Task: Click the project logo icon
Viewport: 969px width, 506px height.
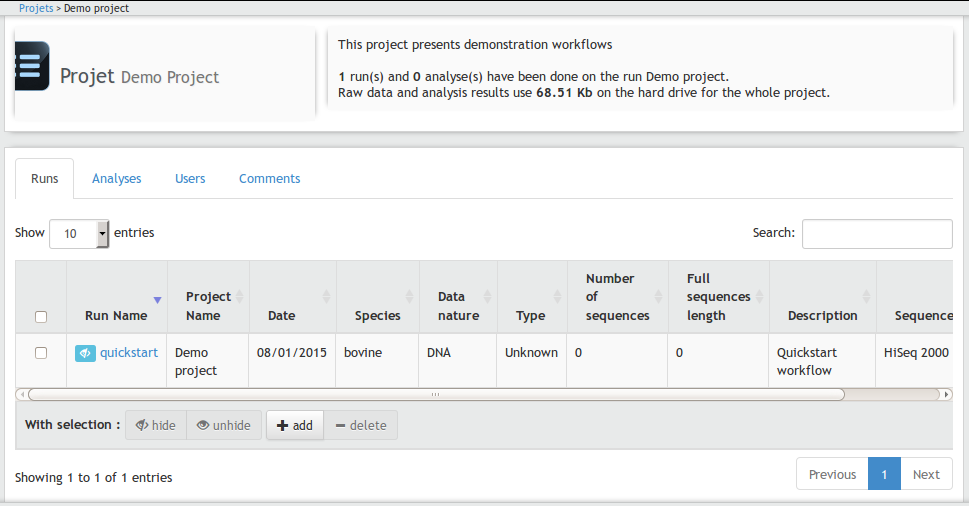Action: coord(32,67)
